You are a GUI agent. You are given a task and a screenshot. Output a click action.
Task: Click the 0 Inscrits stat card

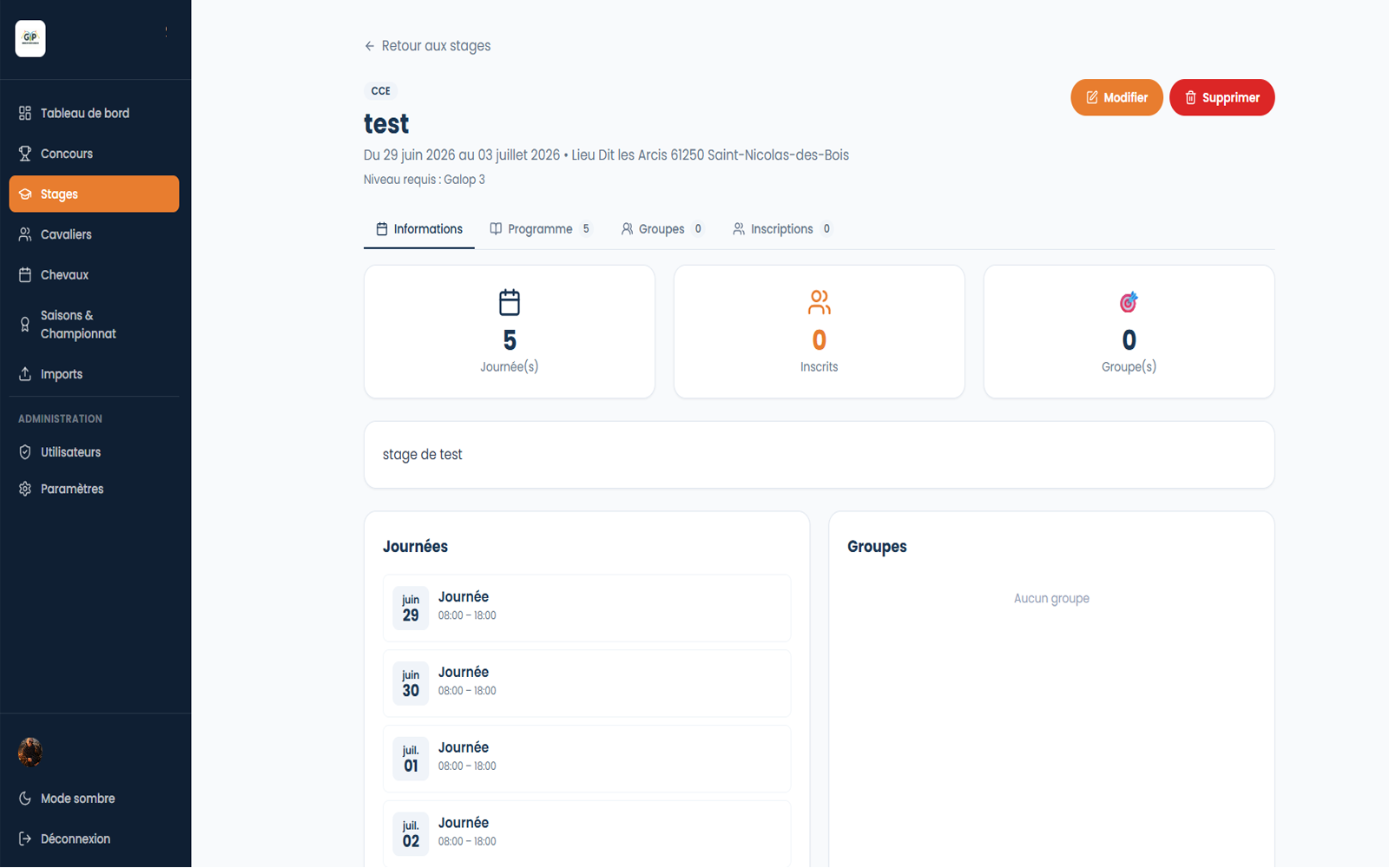click(820, 332)
